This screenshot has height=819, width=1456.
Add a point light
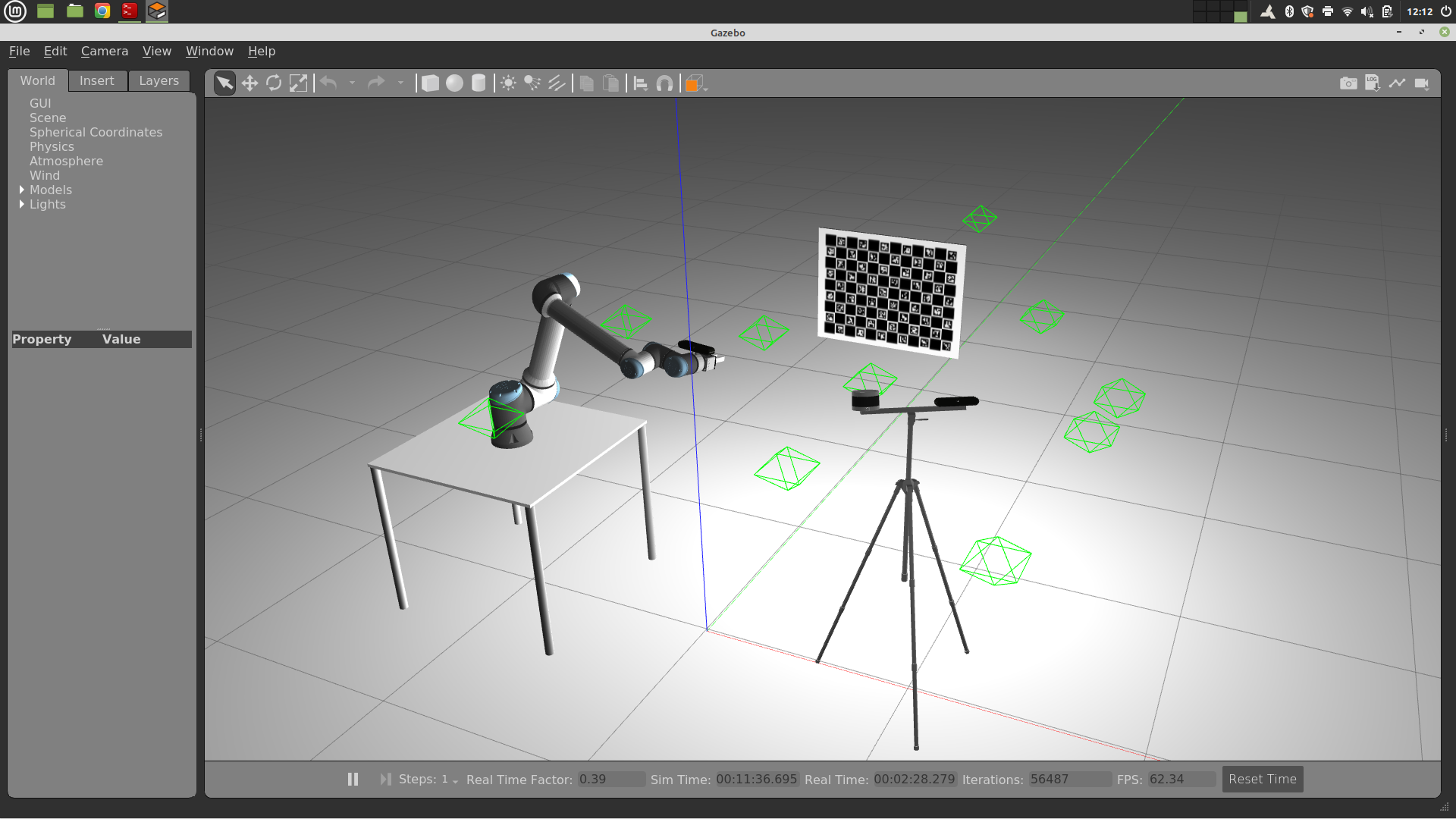tap(508, 83)
